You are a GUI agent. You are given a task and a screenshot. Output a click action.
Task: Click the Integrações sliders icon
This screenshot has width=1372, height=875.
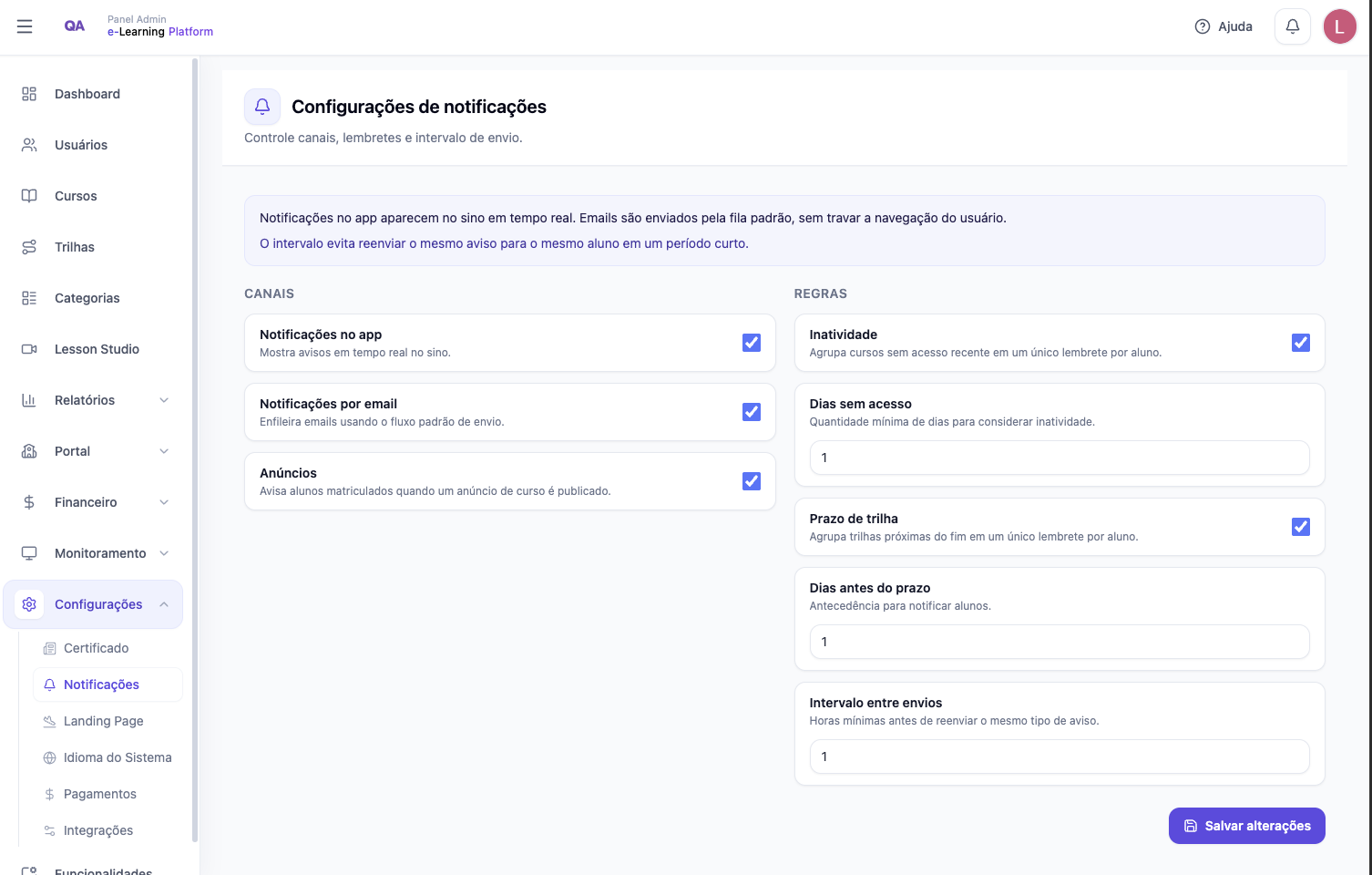pyautogui.click(x=50, y=830)
